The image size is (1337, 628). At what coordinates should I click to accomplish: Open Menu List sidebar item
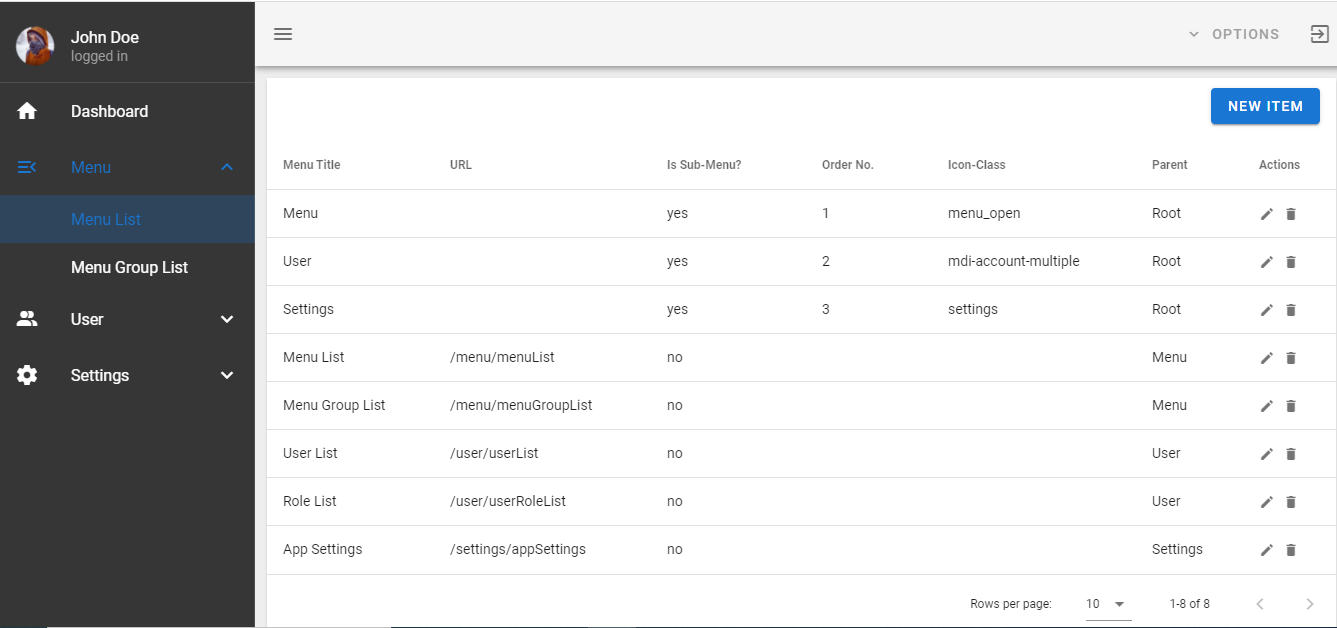(106, 219)
